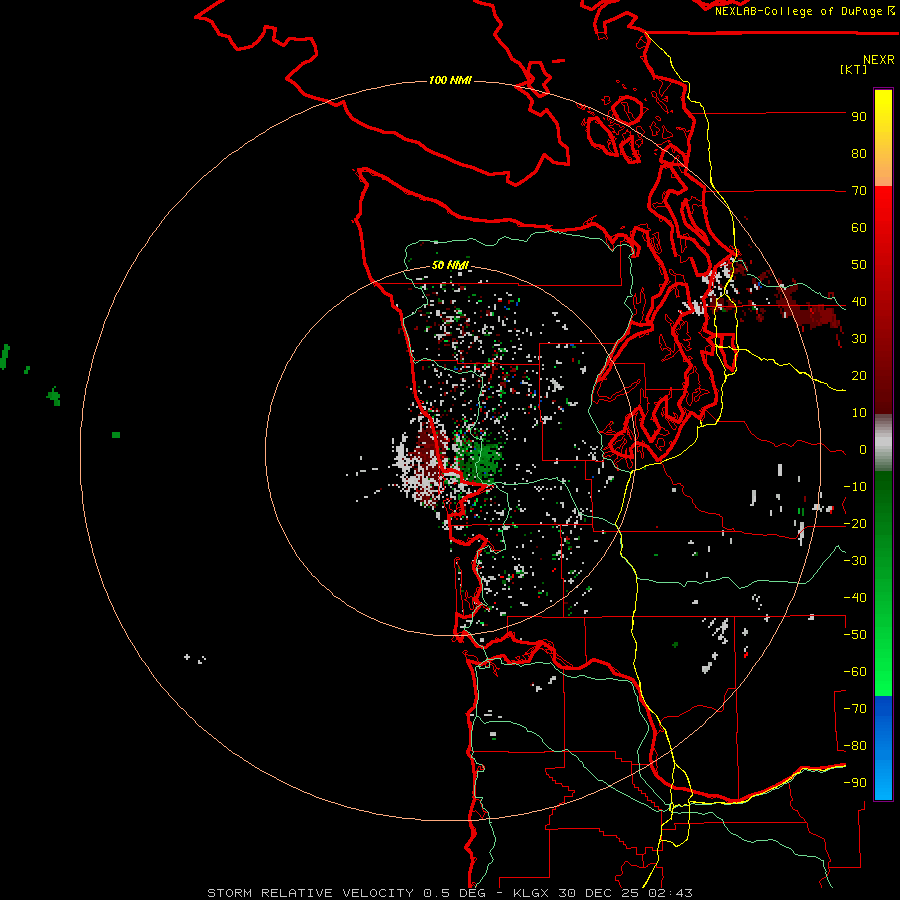900x900 pixels.
Task: Click the NEXR label above the color scale
Action: [x=879, y=60]
